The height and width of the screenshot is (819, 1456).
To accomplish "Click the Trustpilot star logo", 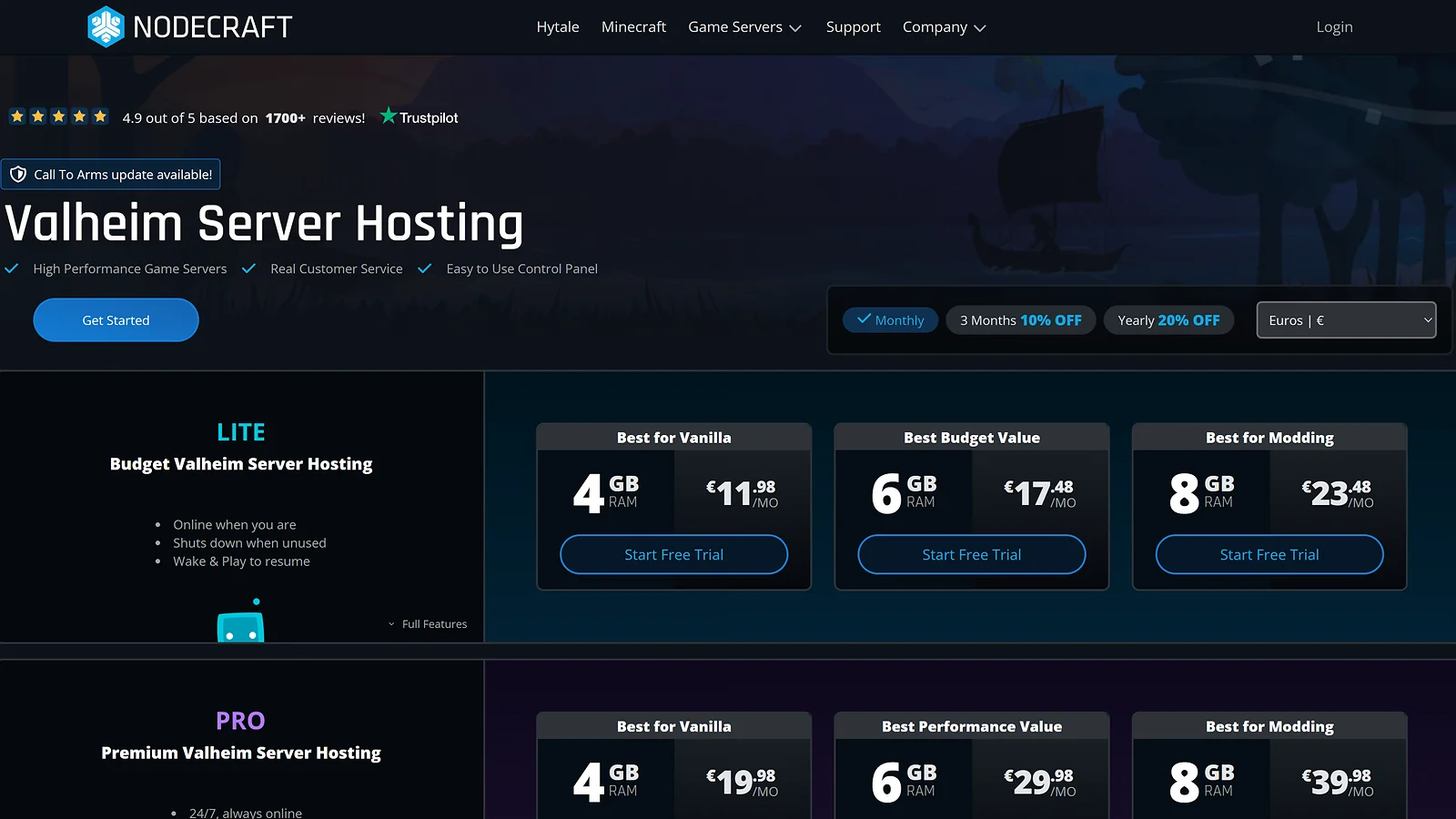I will coord(389,116).
